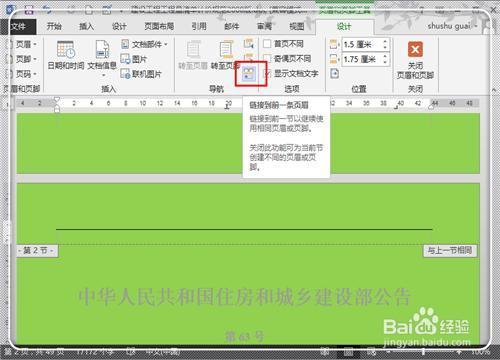Enable Different Odd & Even Pages checkbox

tap(267, 59)
